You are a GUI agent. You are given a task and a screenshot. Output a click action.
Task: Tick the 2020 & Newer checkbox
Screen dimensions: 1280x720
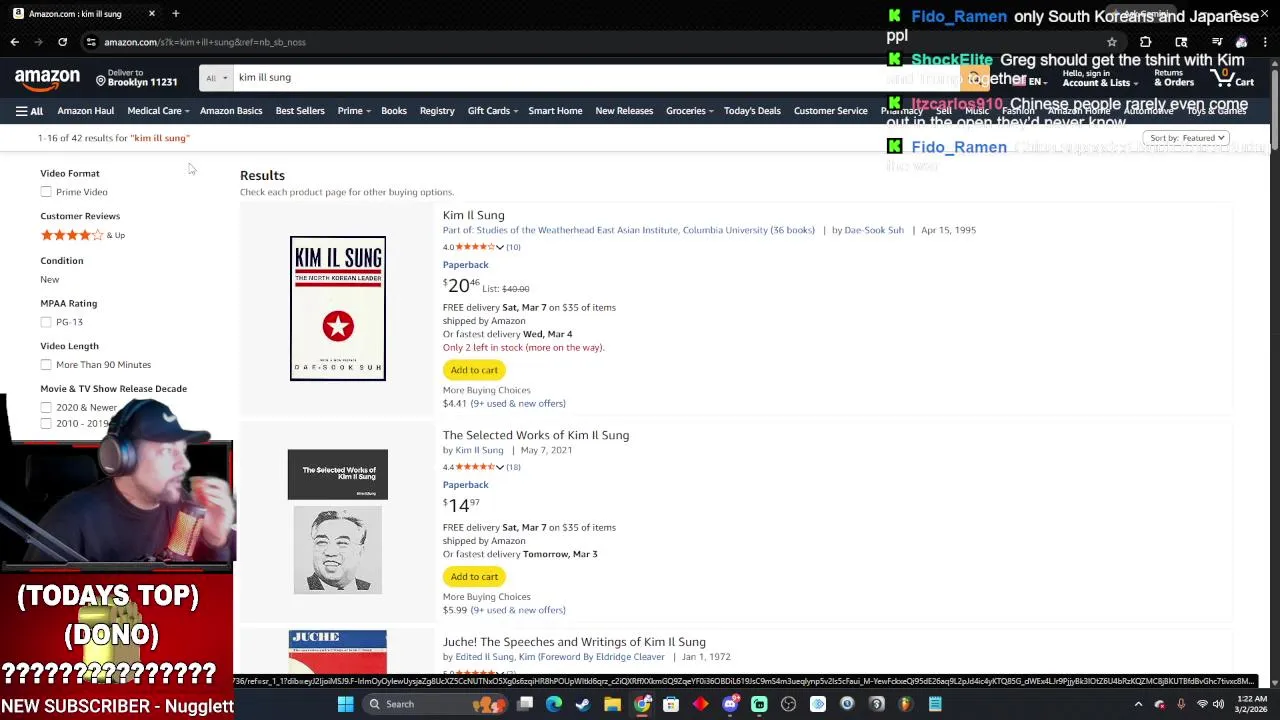pyautogui.click(x=46, y=407)
